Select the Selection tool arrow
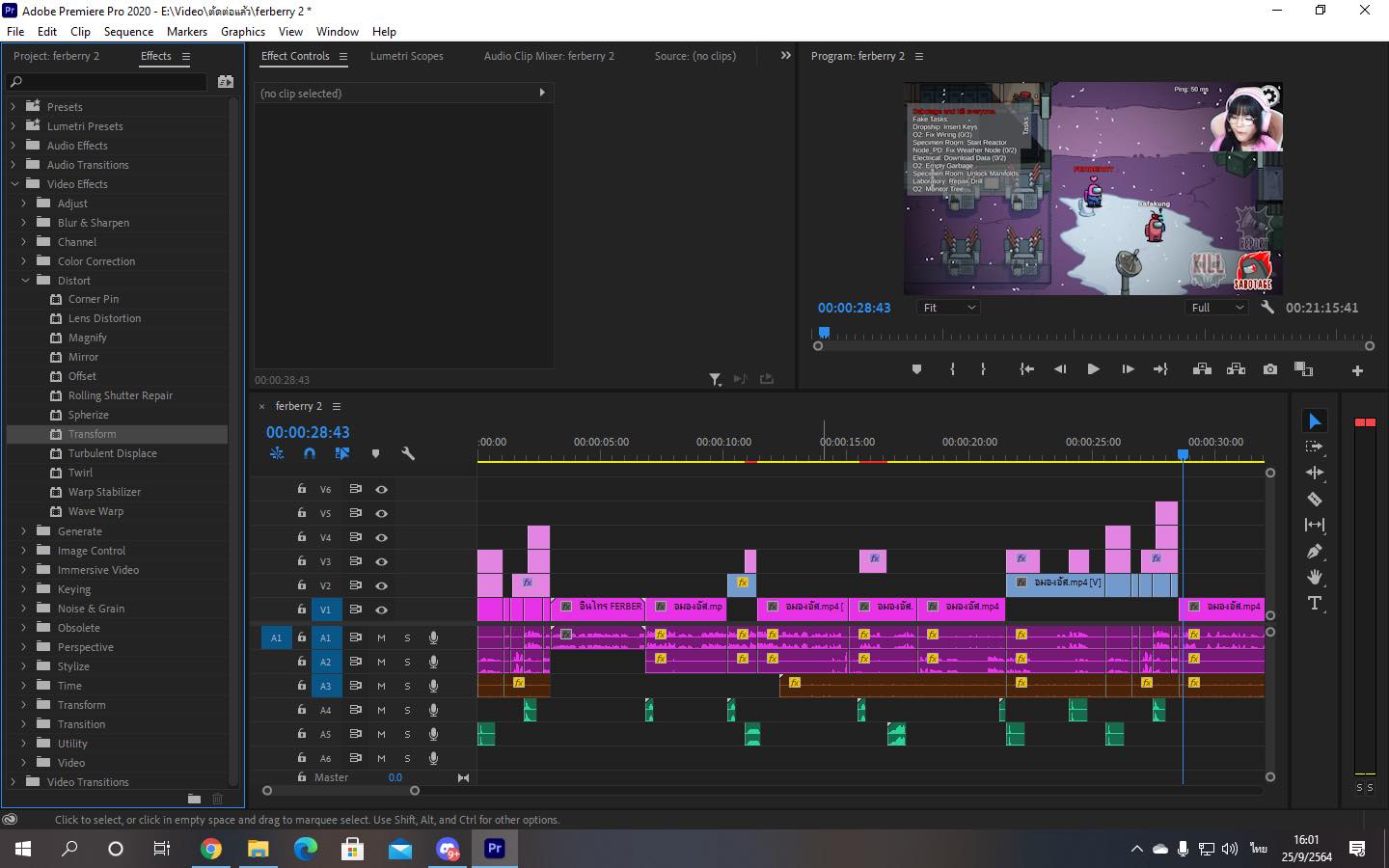The width and height of the screenshot is (1389, 868). point(1314,420)
